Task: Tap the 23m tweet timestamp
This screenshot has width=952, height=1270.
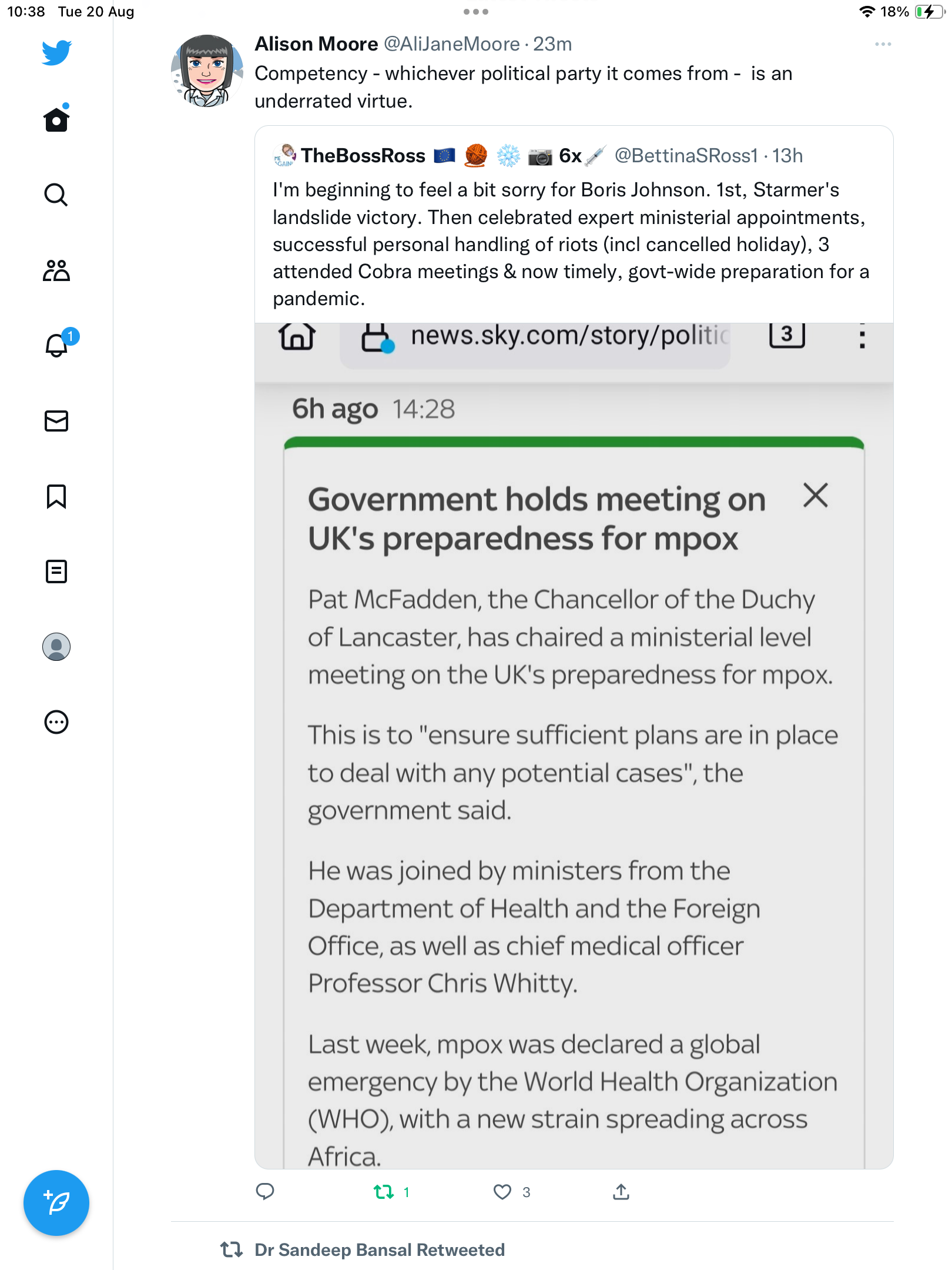Action: (552, 44)
